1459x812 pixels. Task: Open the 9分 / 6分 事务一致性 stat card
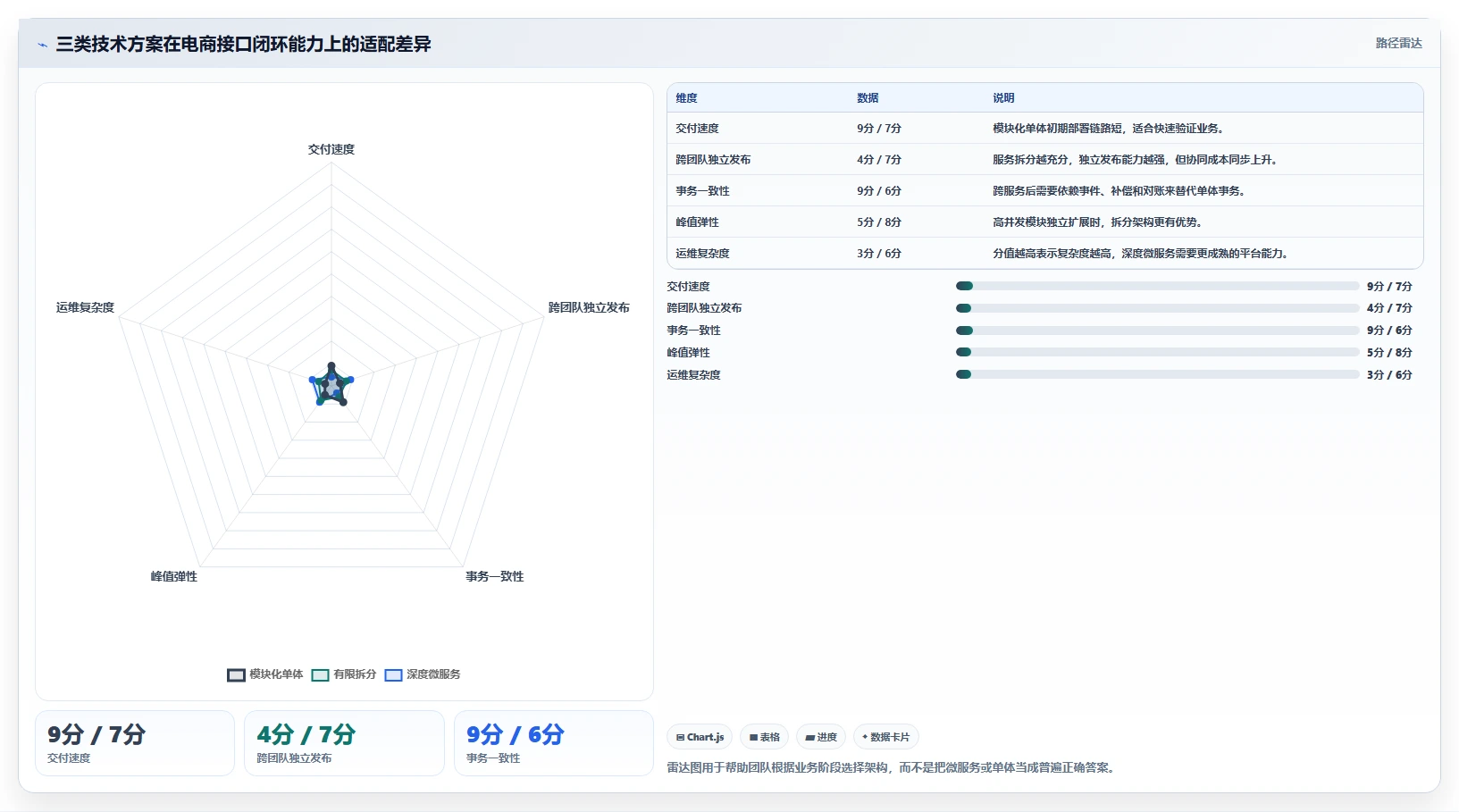coord(554,743)
